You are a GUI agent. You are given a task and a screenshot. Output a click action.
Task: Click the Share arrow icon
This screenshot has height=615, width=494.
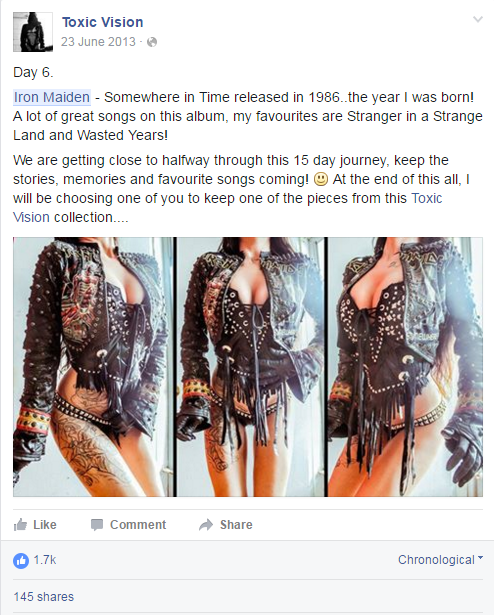pos(206,525)
